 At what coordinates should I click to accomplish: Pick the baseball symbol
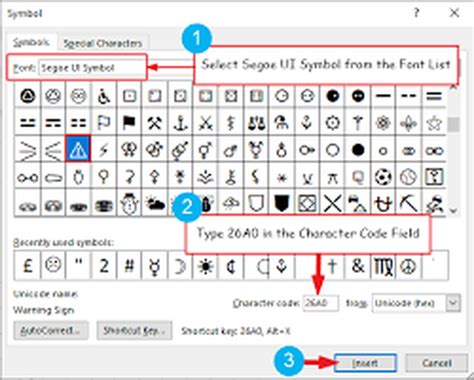tap(409, 177)
